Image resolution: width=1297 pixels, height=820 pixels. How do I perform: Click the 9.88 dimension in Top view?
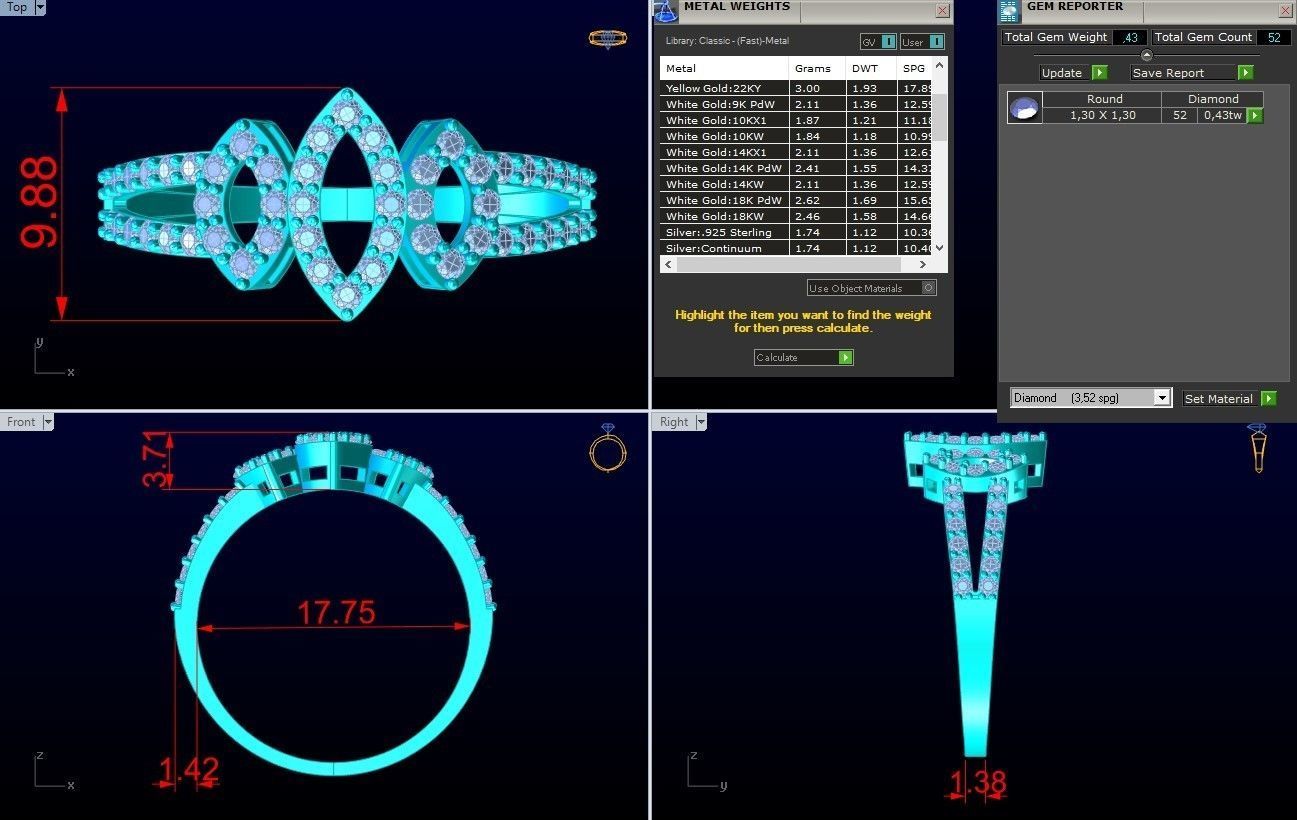click(38, 204)
